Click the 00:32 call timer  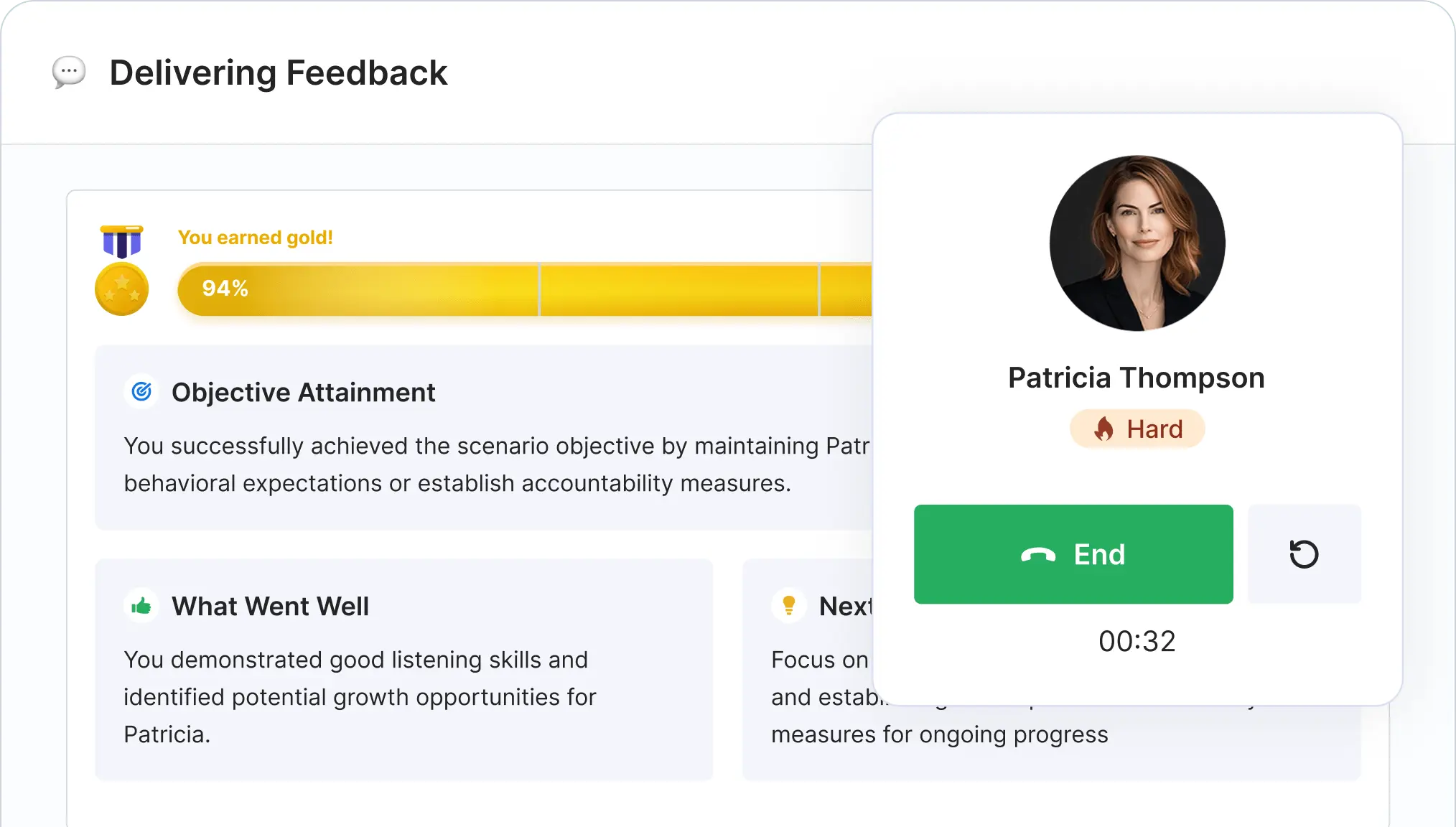1137,641
